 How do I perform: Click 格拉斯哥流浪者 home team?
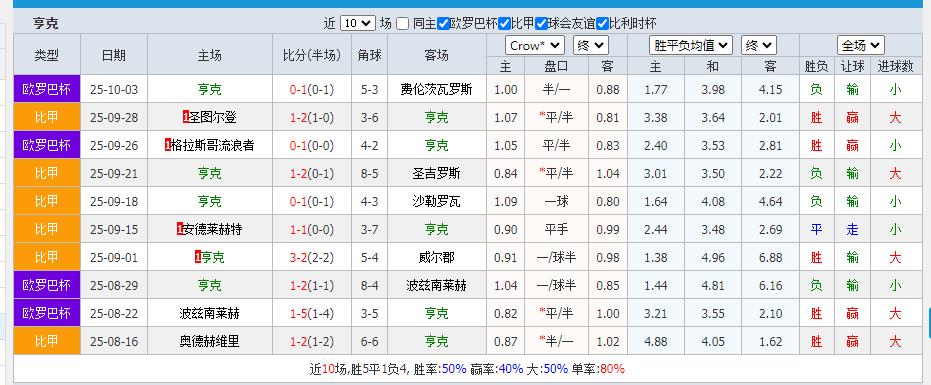tap(213, 146)
